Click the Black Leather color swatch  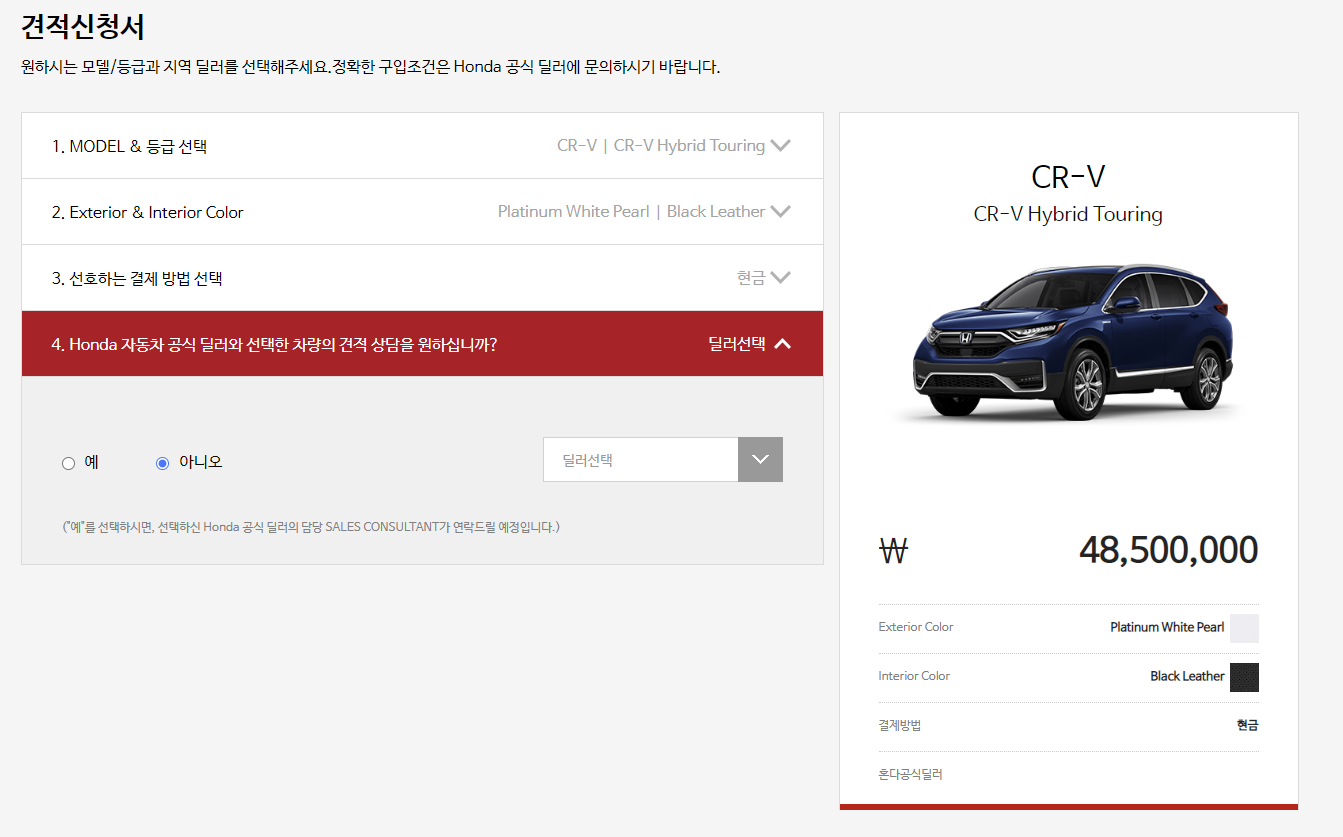tap(1244, 677)
